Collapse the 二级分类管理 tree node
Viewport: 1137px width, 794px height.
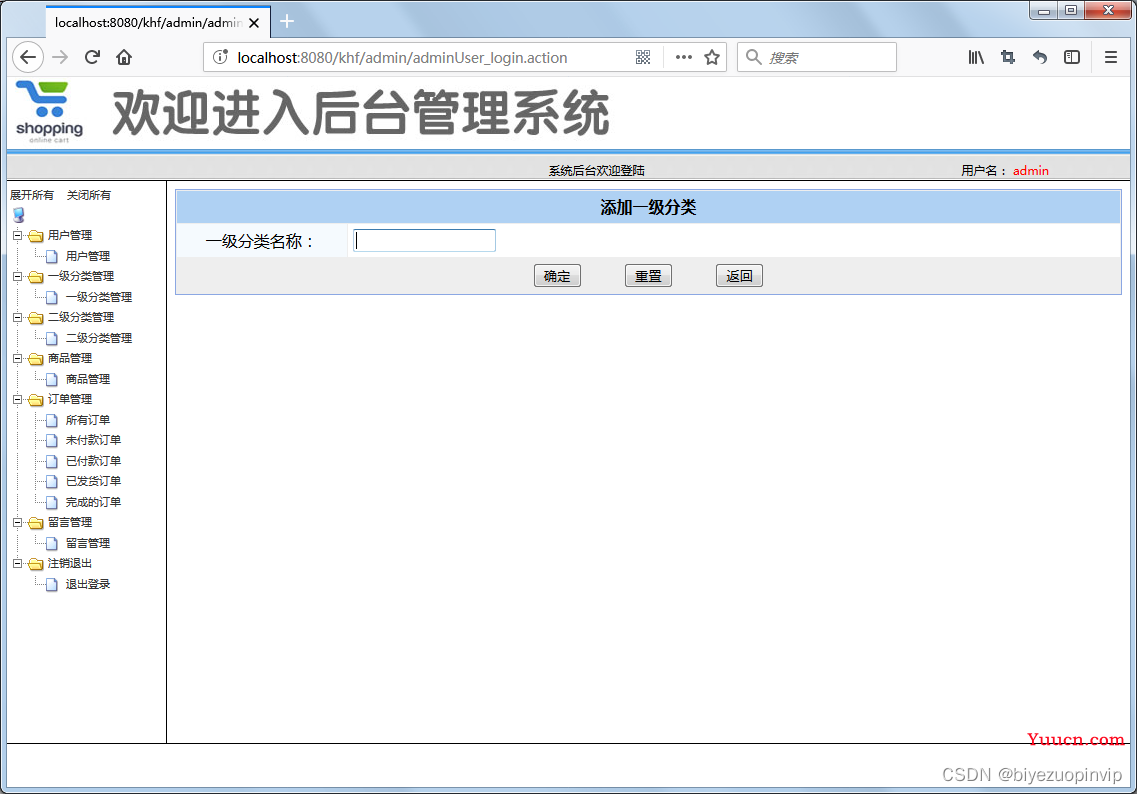[17, 317]
